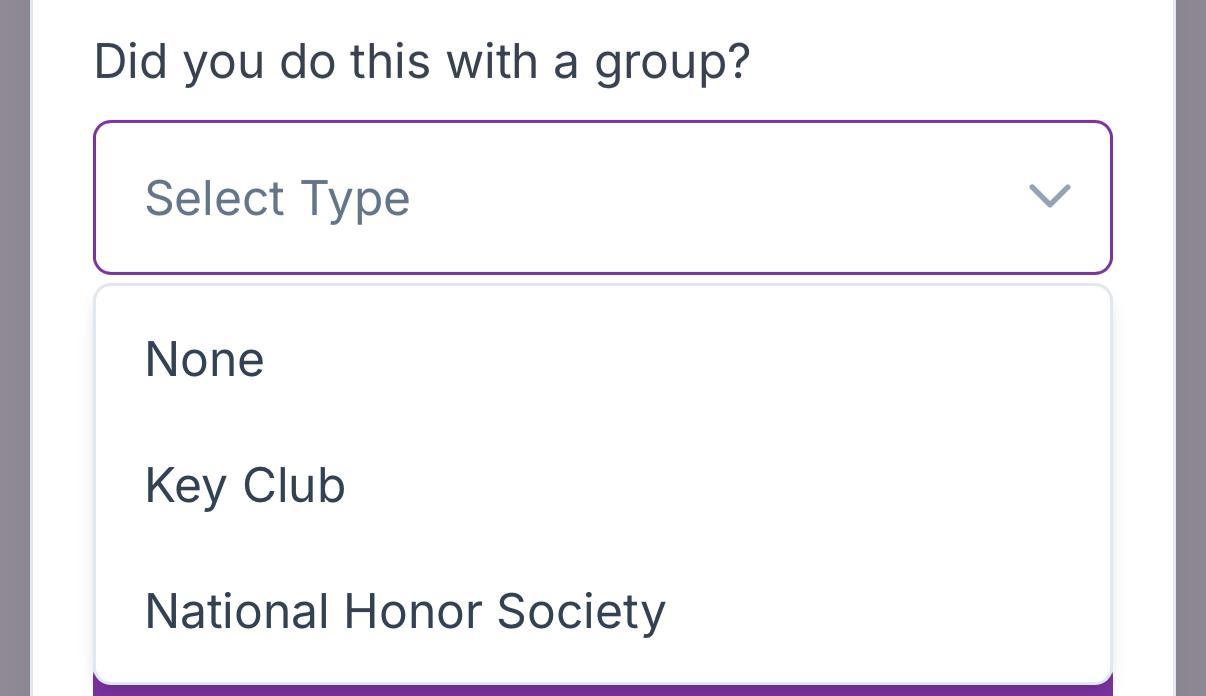Close the group type combo box
The width and height of the screenshot is (1206, 696).
pos(1049,196)
